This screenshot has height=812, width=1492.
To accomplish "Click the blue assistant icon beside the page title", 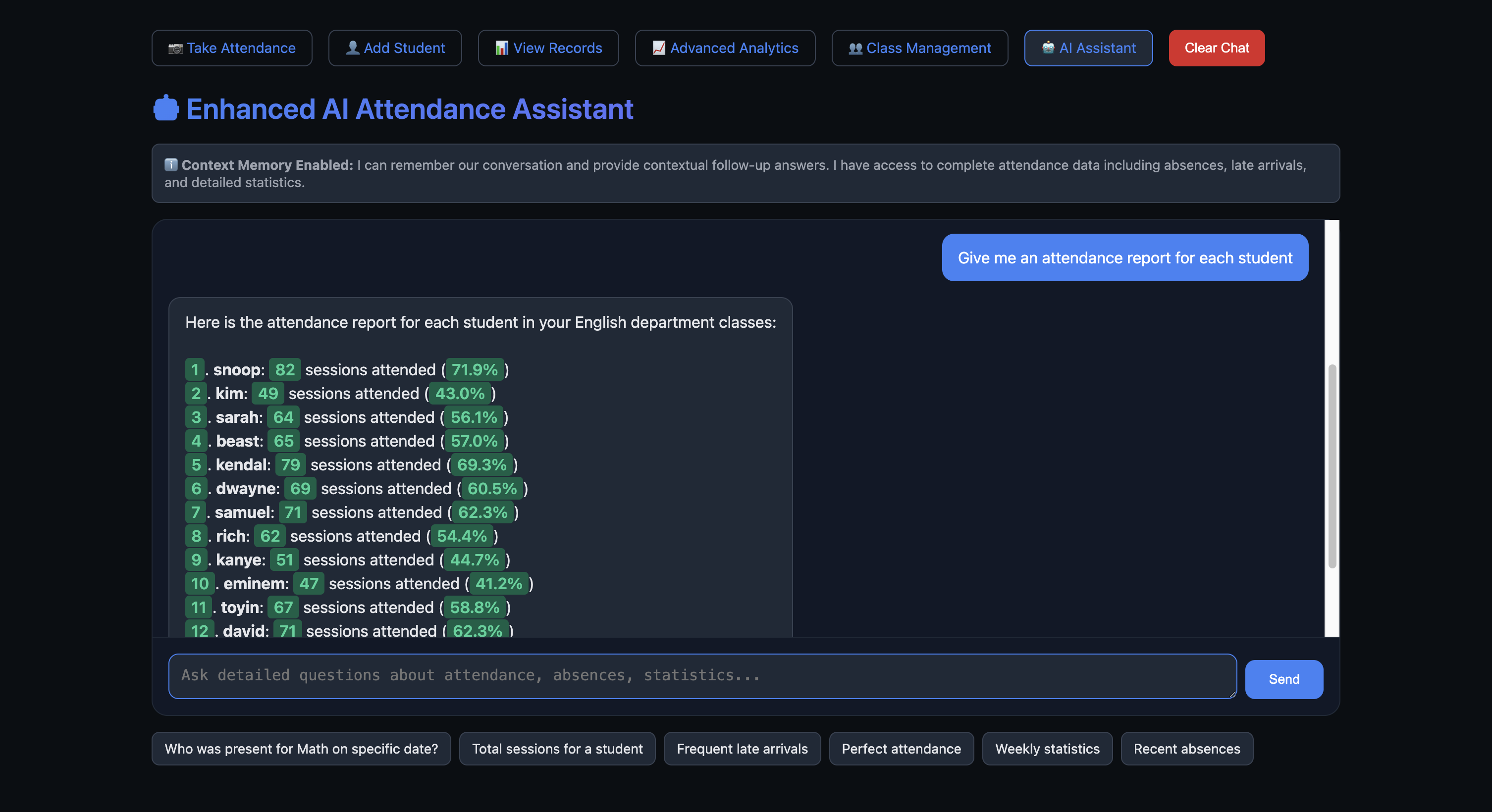I will (166, 107).
